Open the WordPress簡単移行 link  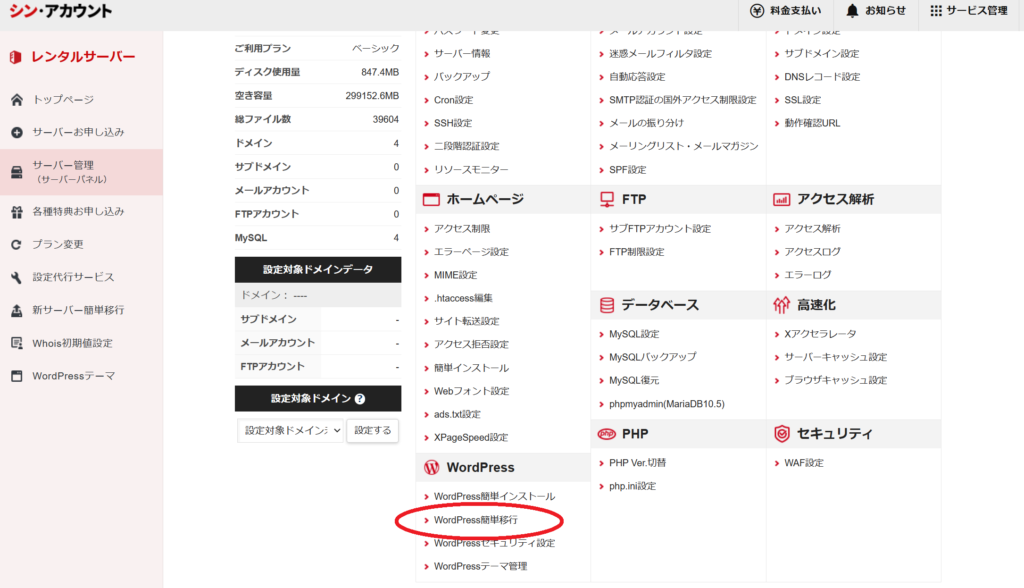click(x=476, y=520)
